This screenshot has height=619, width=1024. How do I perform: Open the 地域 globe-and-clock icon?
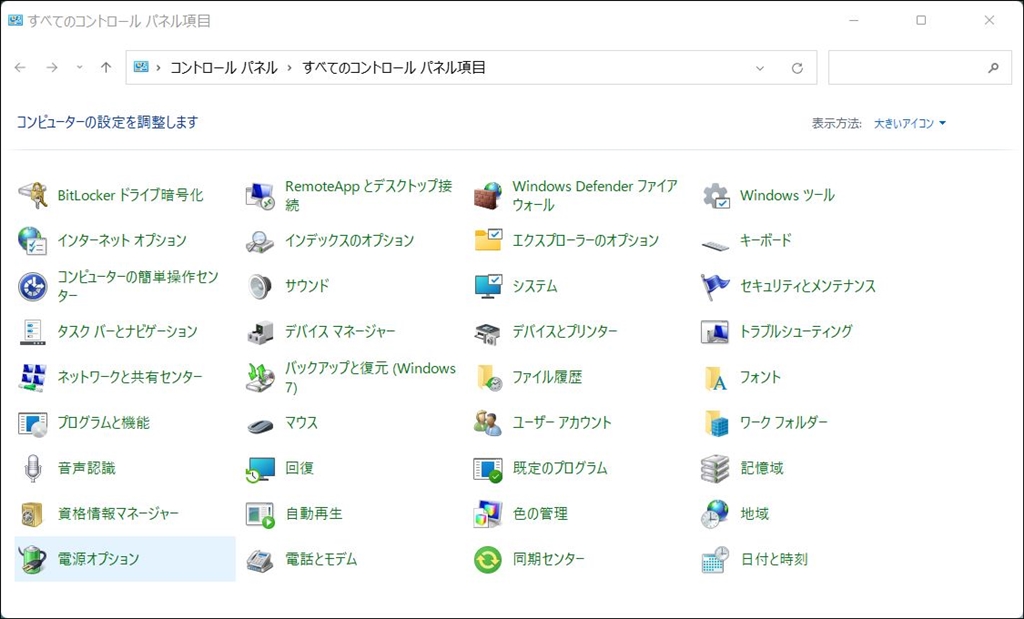[x=716, y=514]
